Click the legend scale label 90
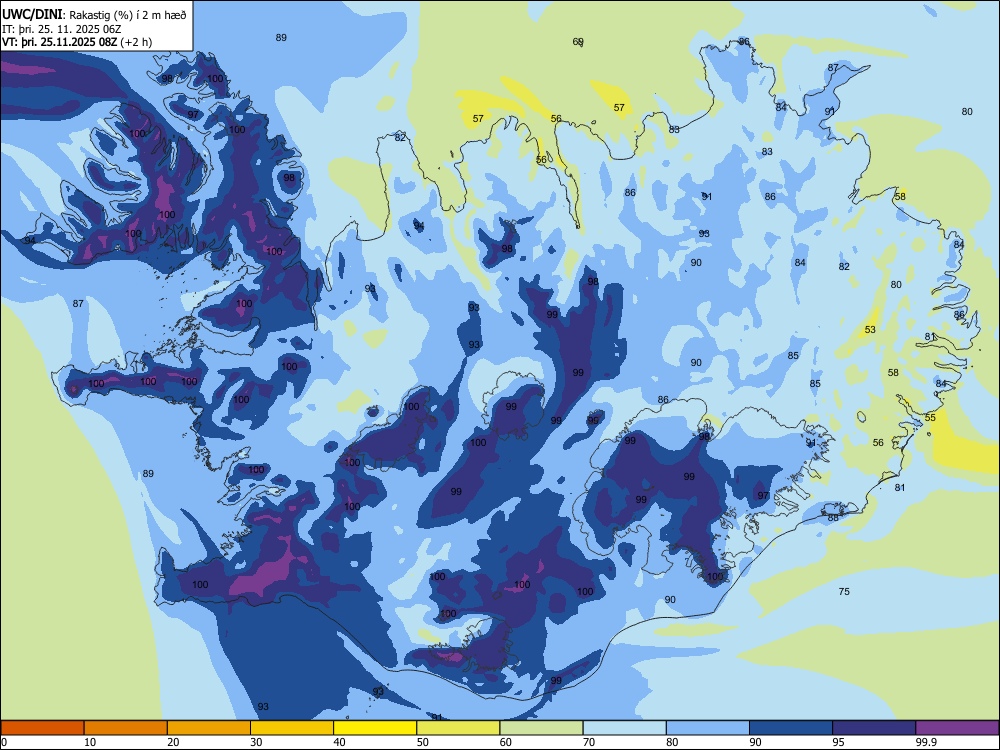This screenshot has height=750, width=1000. tap(755, 742)
